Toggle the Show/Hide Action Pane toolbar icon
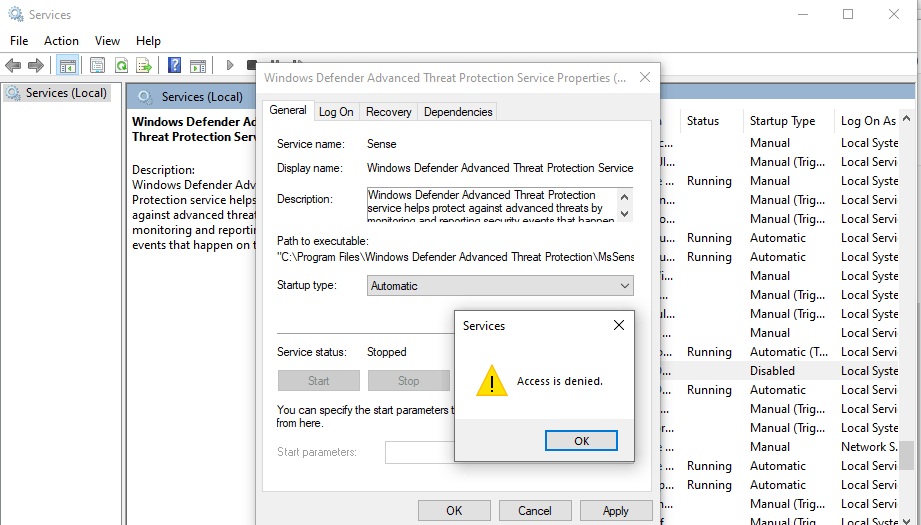The image size is (921, 525). tap(198, 65)
